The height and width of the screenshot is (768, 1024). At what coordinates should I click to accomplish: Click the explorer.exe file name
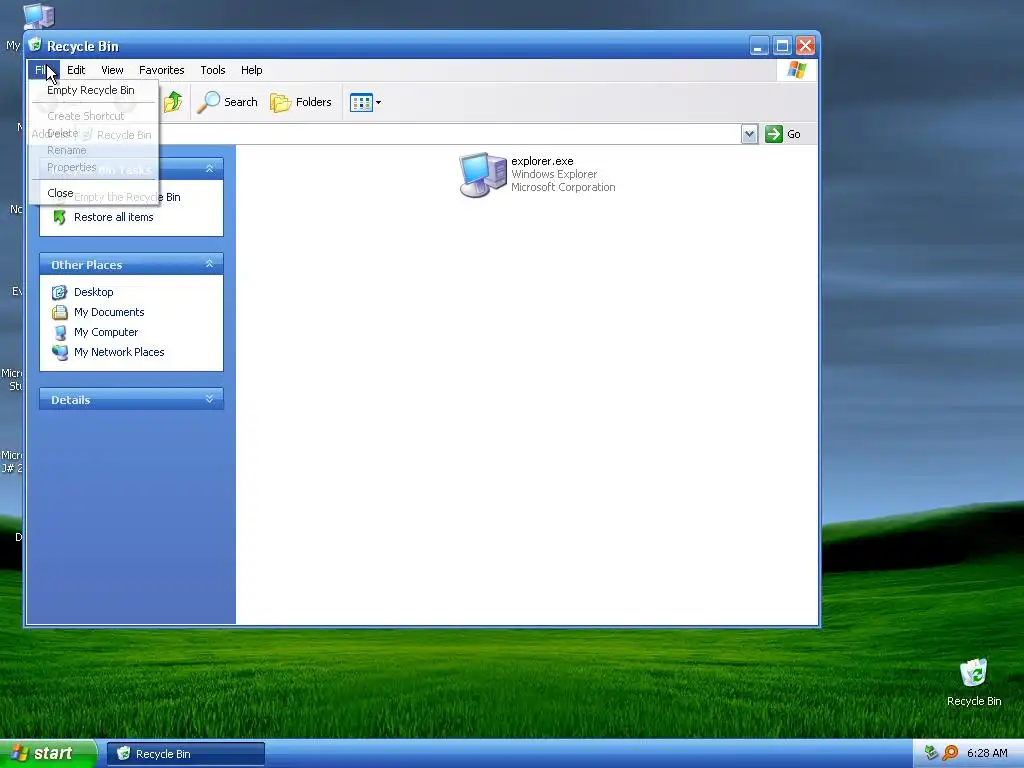[x=542, y=161]
